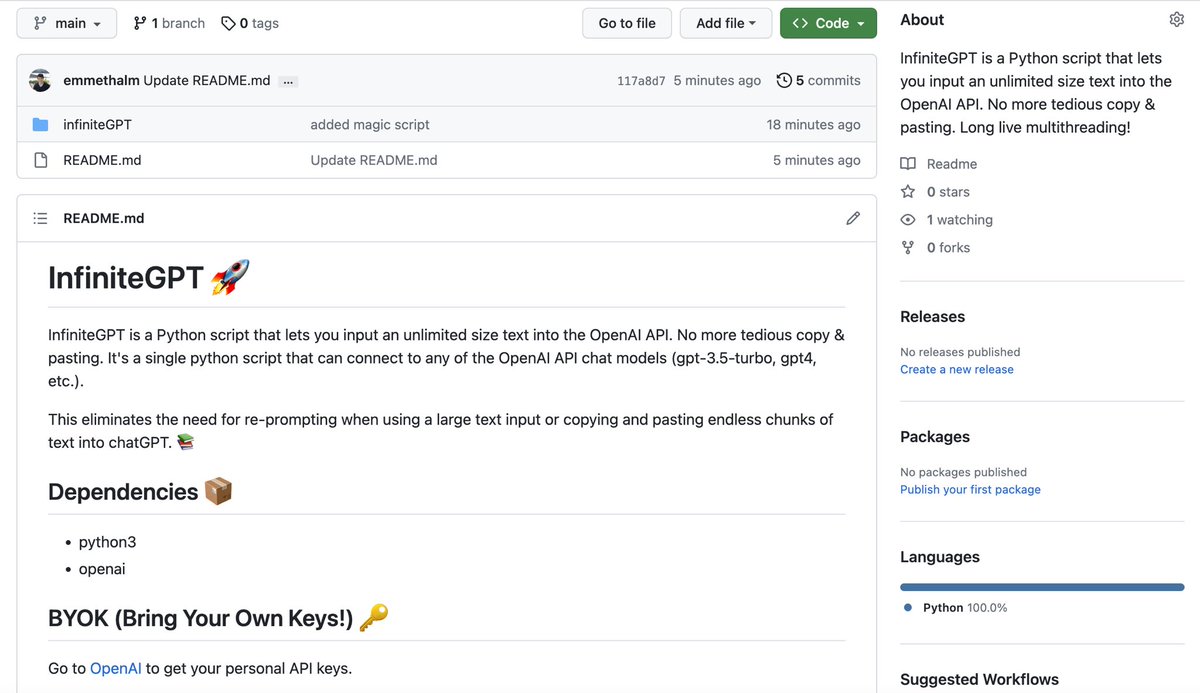This screenshot has width=1200, height=693.
Task: Click the infiniteGPT folder icon
Action: point(40,125)
